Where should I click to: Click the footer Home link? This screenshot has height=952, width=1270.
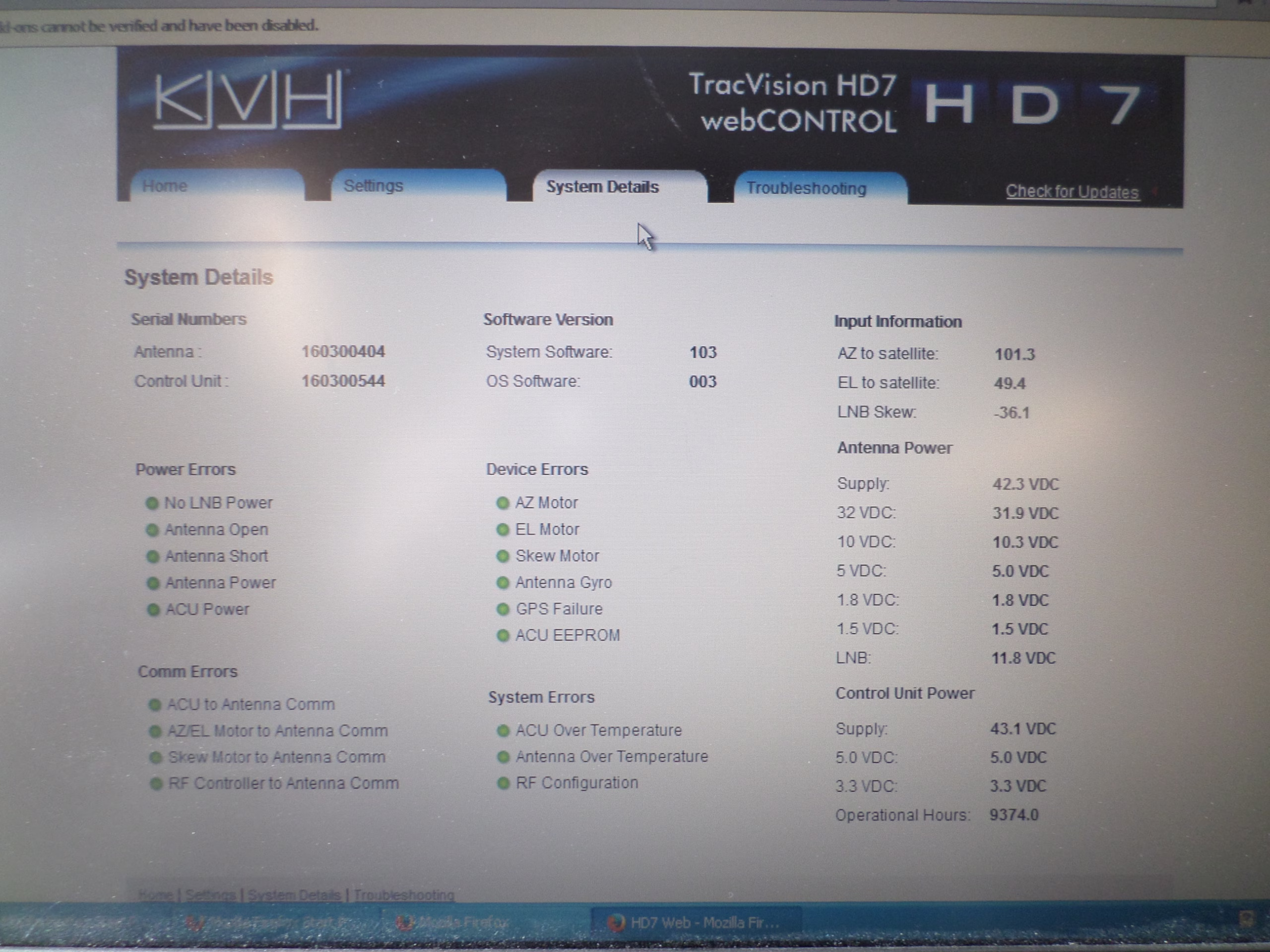click(x=156, y=895)
